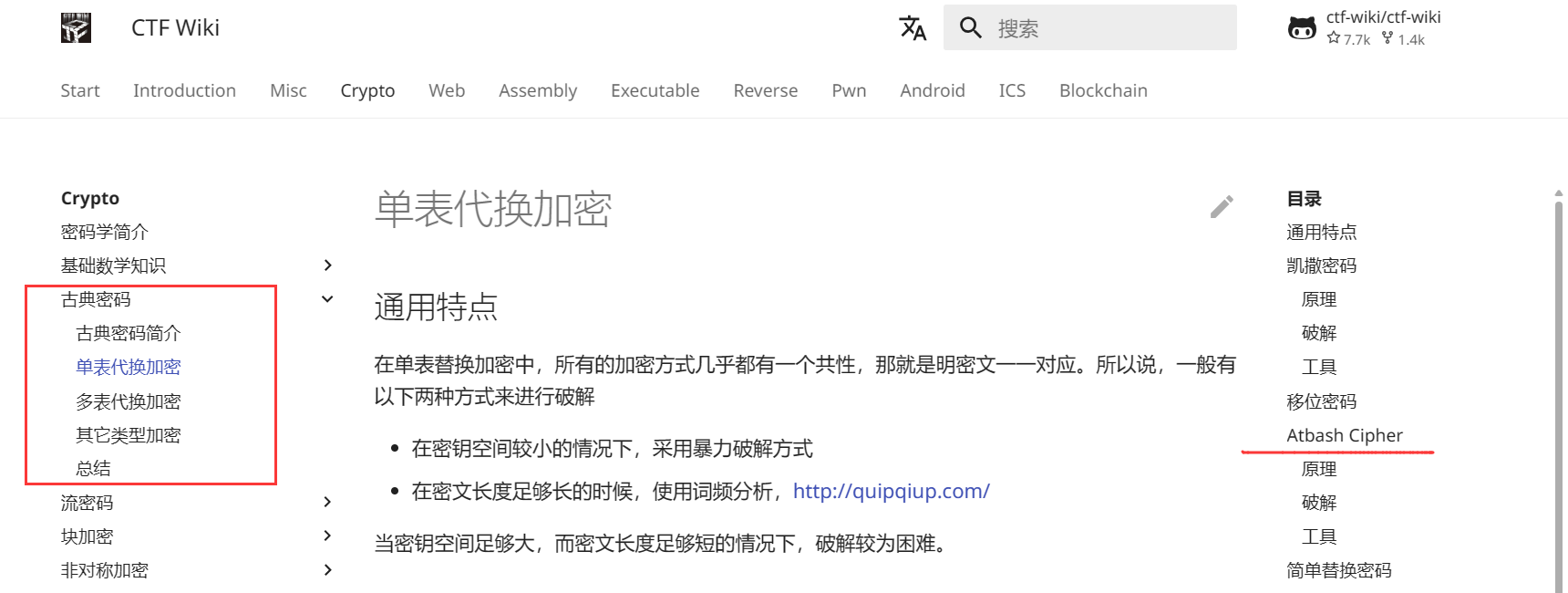Switch to the ICS tab
This screenshot has height=593, width=1568.
[1012, 90]
